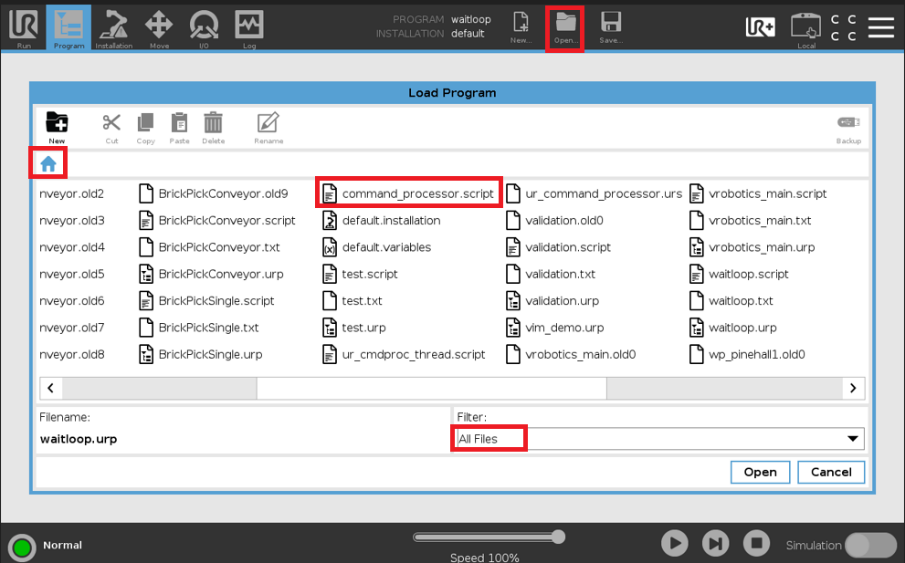Open the I/O tab
Viewport: 905px width, 563px height.
(x=204, y=28)
